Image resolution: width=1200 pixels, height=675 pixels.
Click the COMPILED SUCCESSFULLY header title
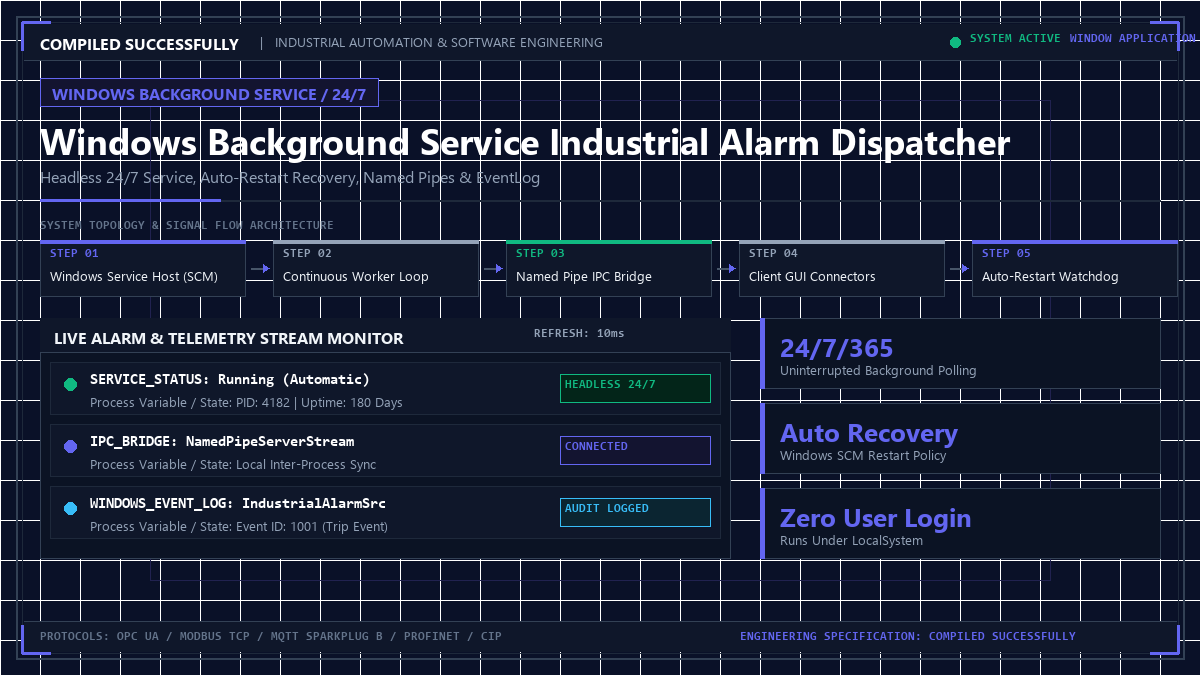[x=139, y=44]
